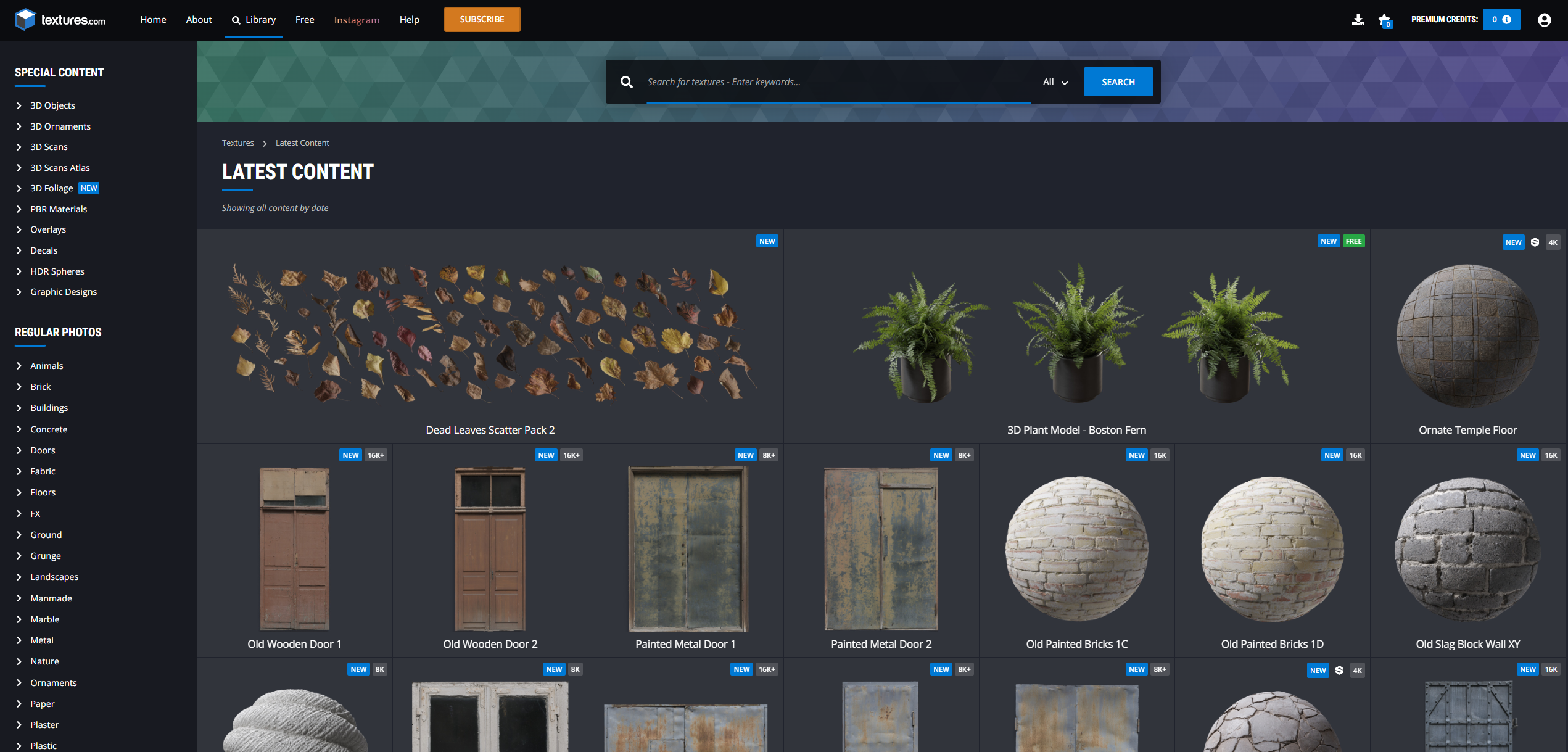Click premium credits info icon
The image size is (1568, 752).
tap(1507, 20)
